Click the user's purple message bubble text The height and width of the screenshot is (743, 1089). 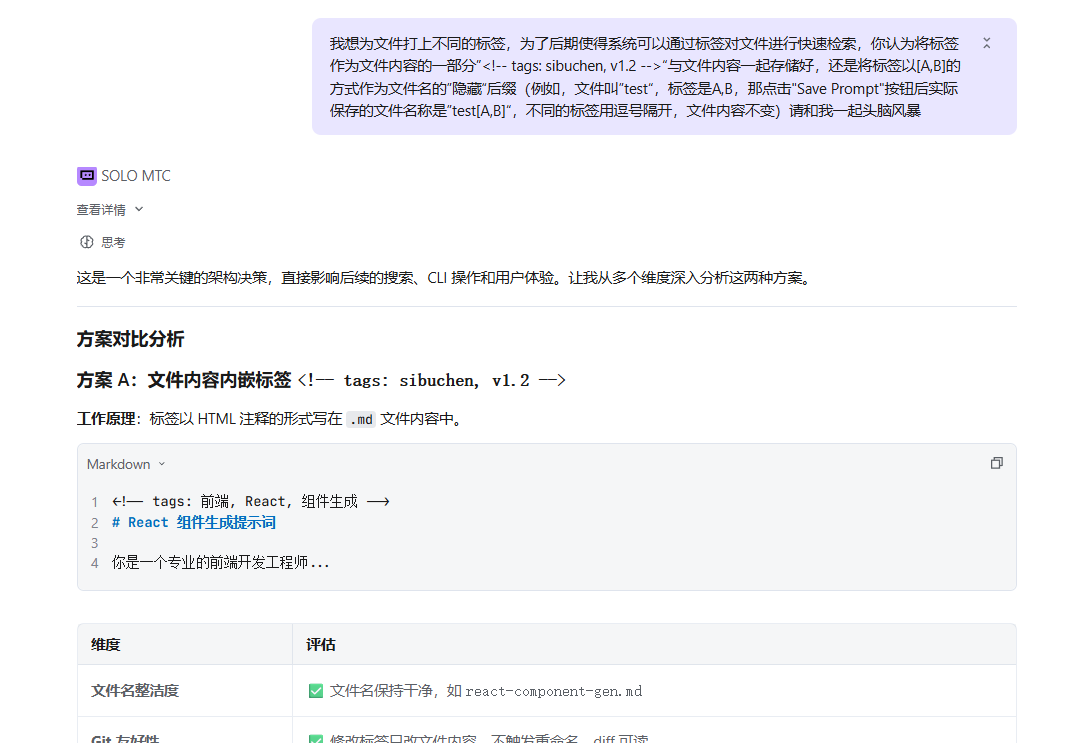tap(644, 77)
